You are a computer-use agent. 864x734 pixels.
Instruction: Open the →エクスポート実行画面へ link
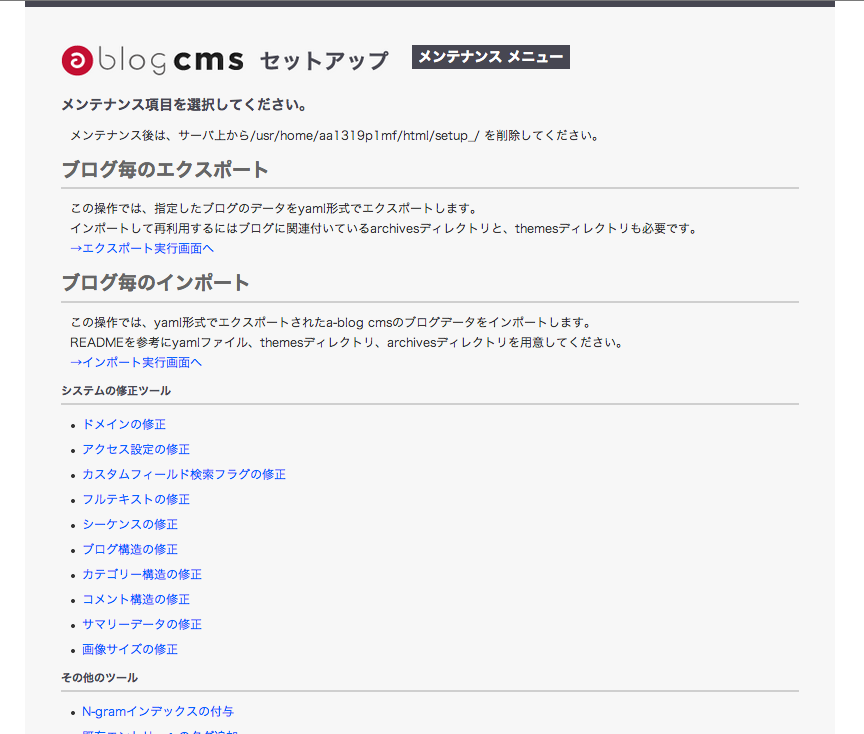pyautogui.click(x=142, y=249)
